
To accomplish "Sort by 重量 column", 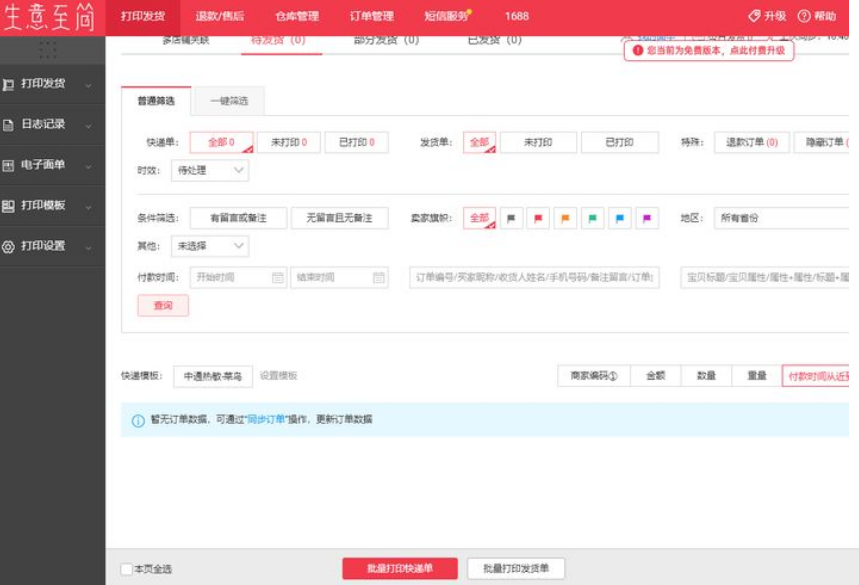I will (x=757, y=376).
